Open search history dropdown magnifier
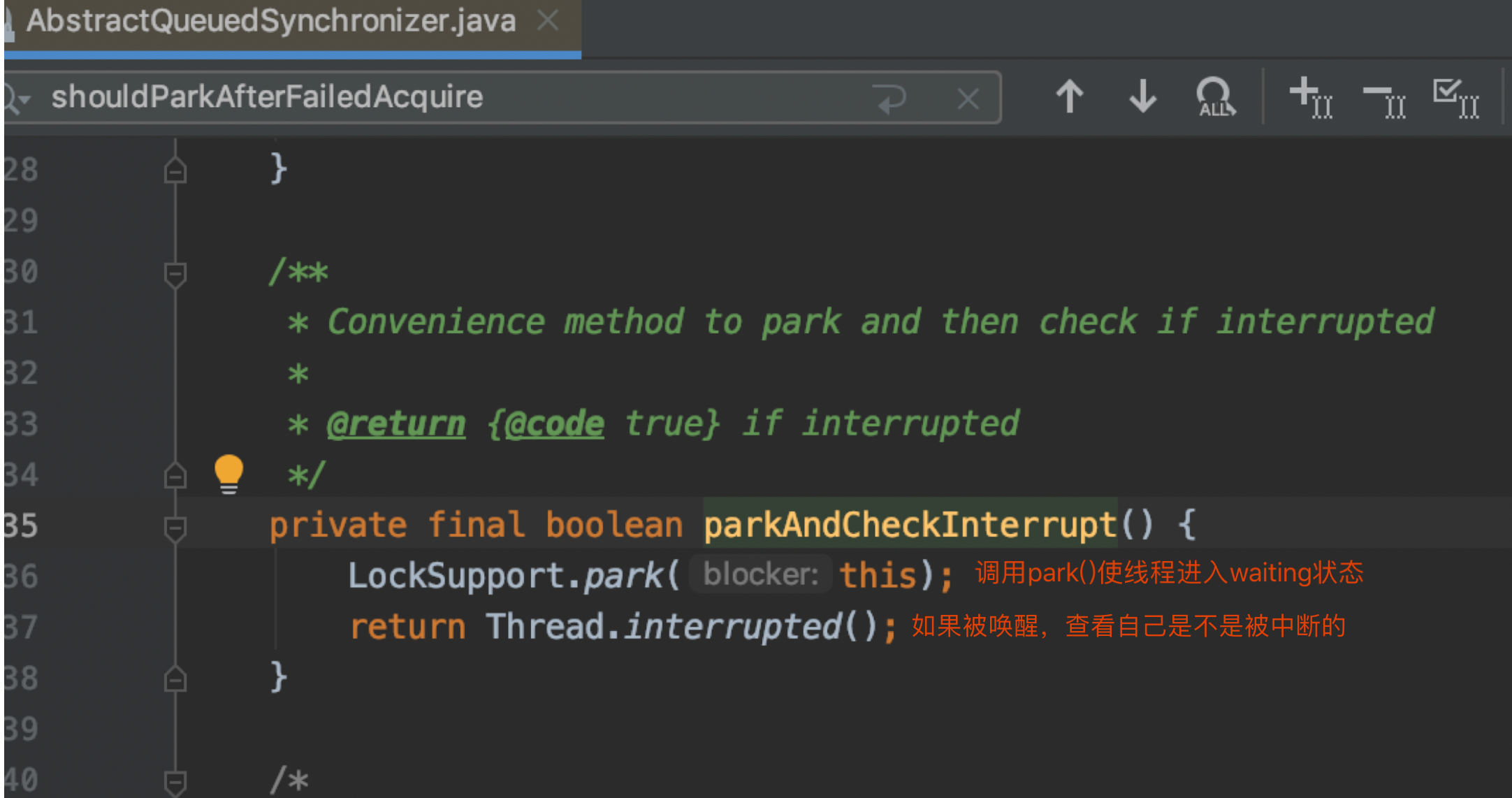 point(15,98)
